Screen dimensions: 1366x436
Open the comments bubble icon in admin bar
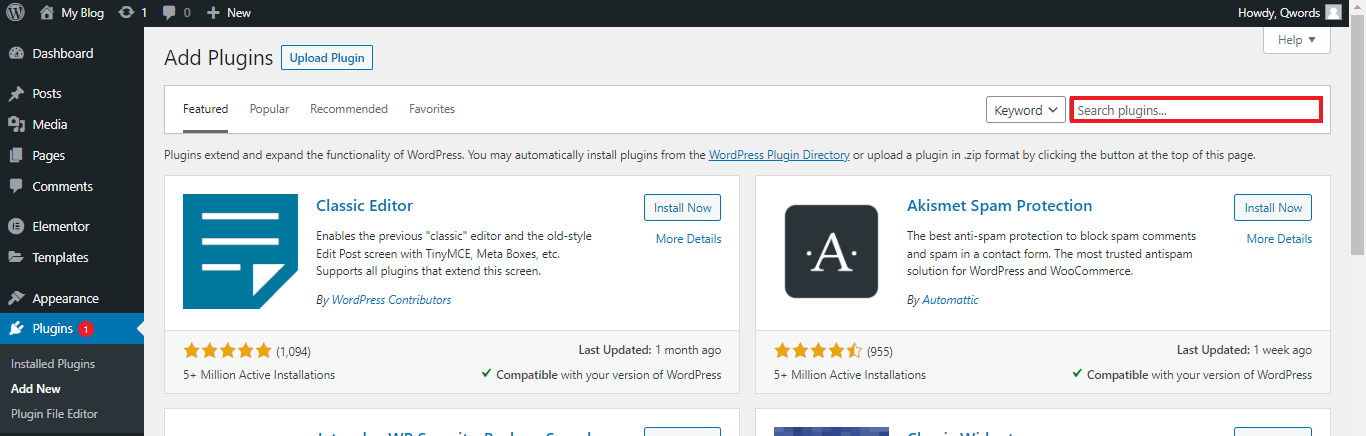click(x=169, y=12)
